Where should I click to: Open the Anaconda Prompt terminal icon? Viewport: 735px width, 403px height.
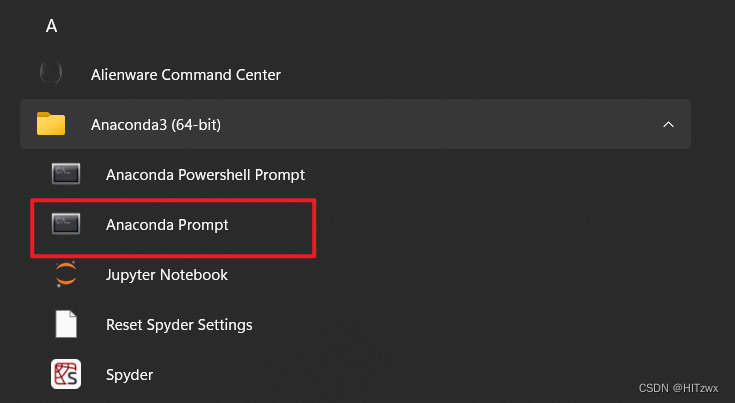pyautogui.click(x=66, y=224)
